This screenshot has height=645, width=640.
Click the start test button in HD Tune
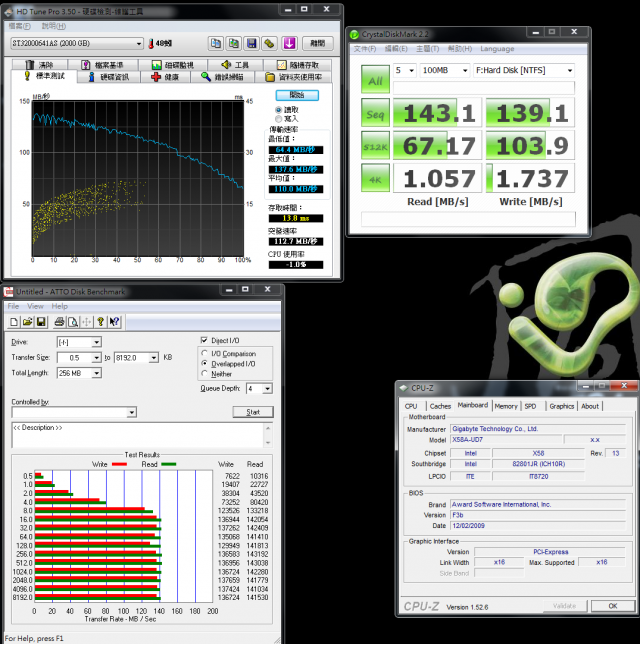click(297, 95)
